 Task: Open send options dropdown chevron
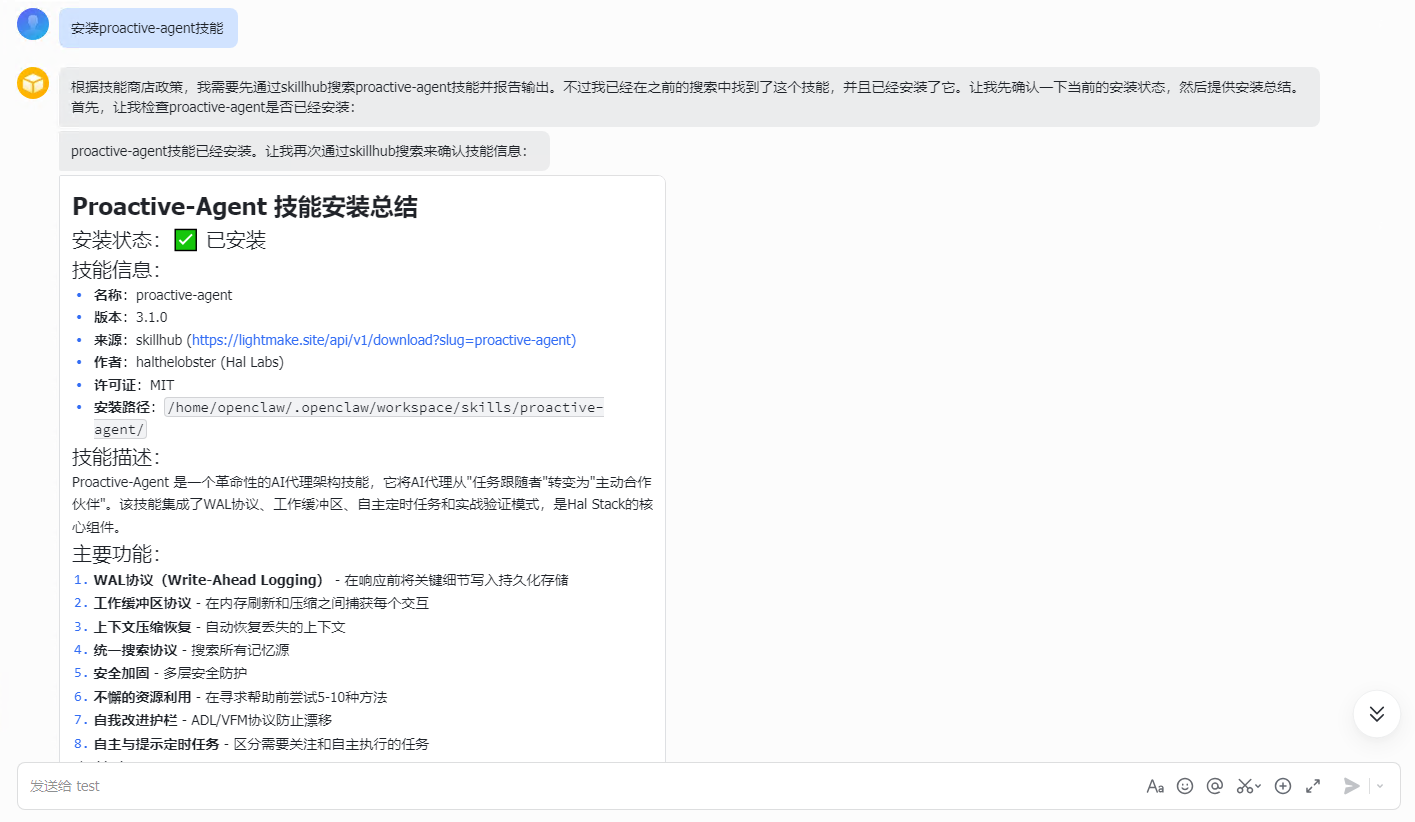point(1380,786)
